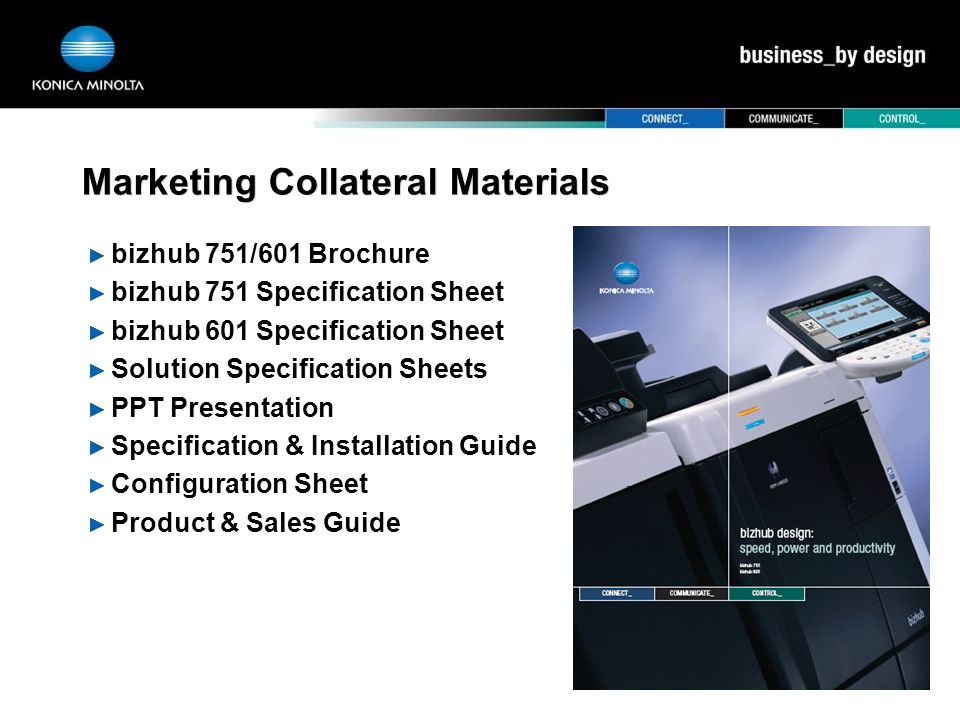The width and height of the screenshot is (960, 720).
Task: Open the CONNECT_ tab in the header bar
Action: (665, 119)
